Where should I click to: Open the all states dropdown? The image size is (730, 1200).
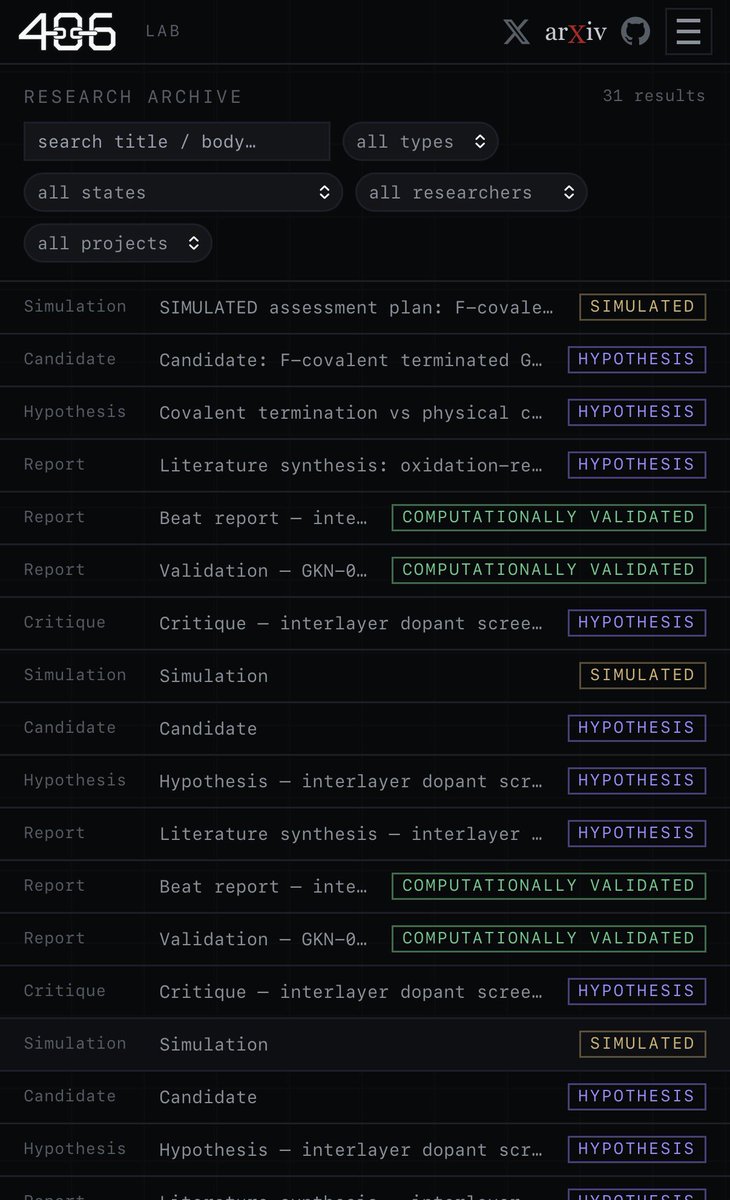coord(183,192)
